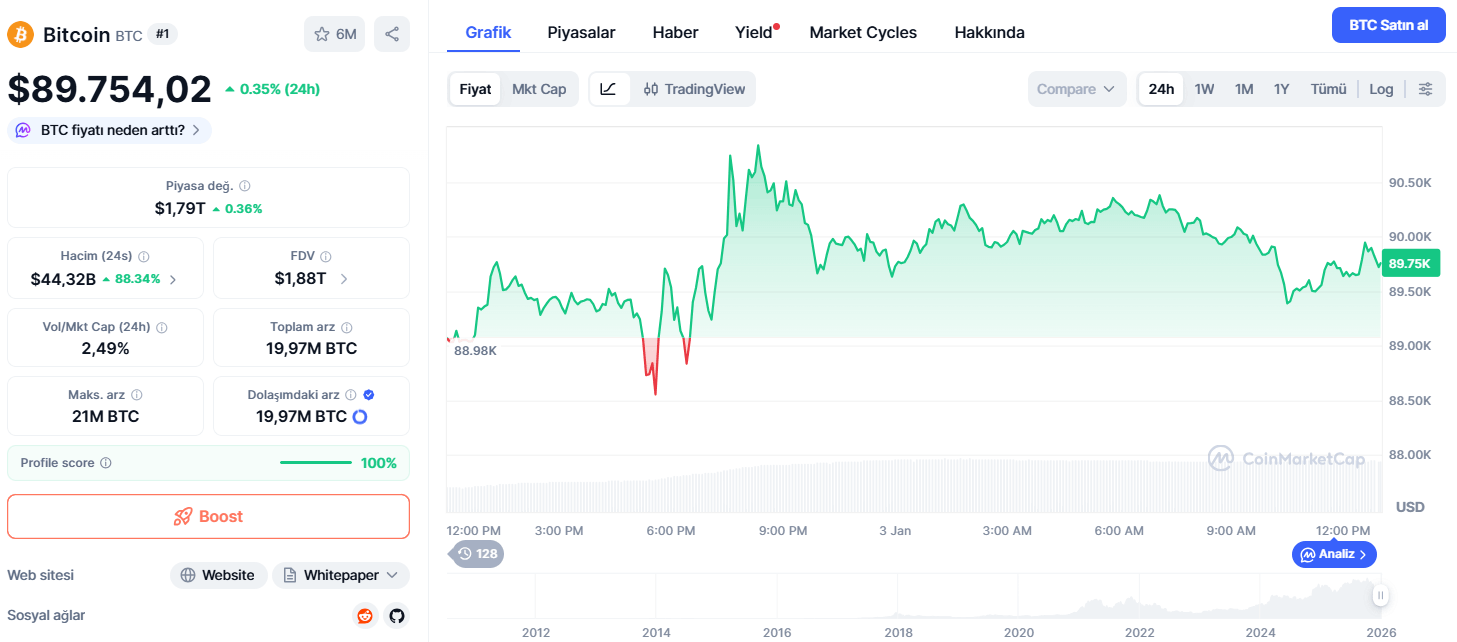This screenshot has width=1457, height=642.
Task: Open the Piyasalar tab
Action: [581, 32]
